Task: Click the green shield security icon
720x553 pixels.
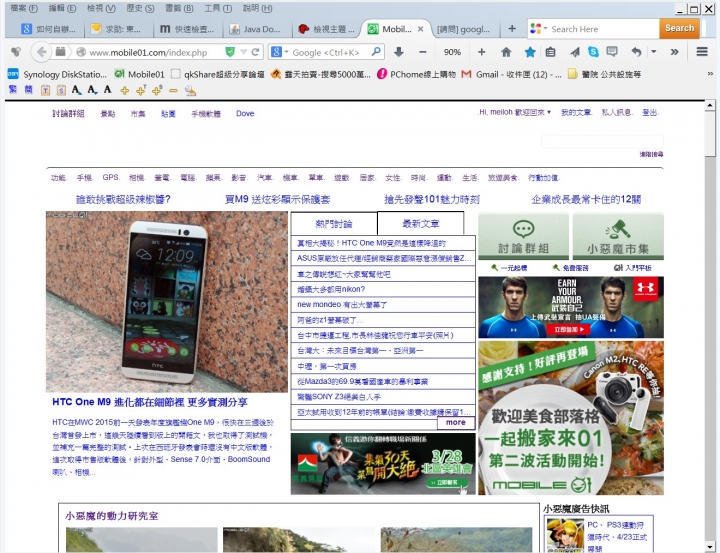Action: pos(230,52)
